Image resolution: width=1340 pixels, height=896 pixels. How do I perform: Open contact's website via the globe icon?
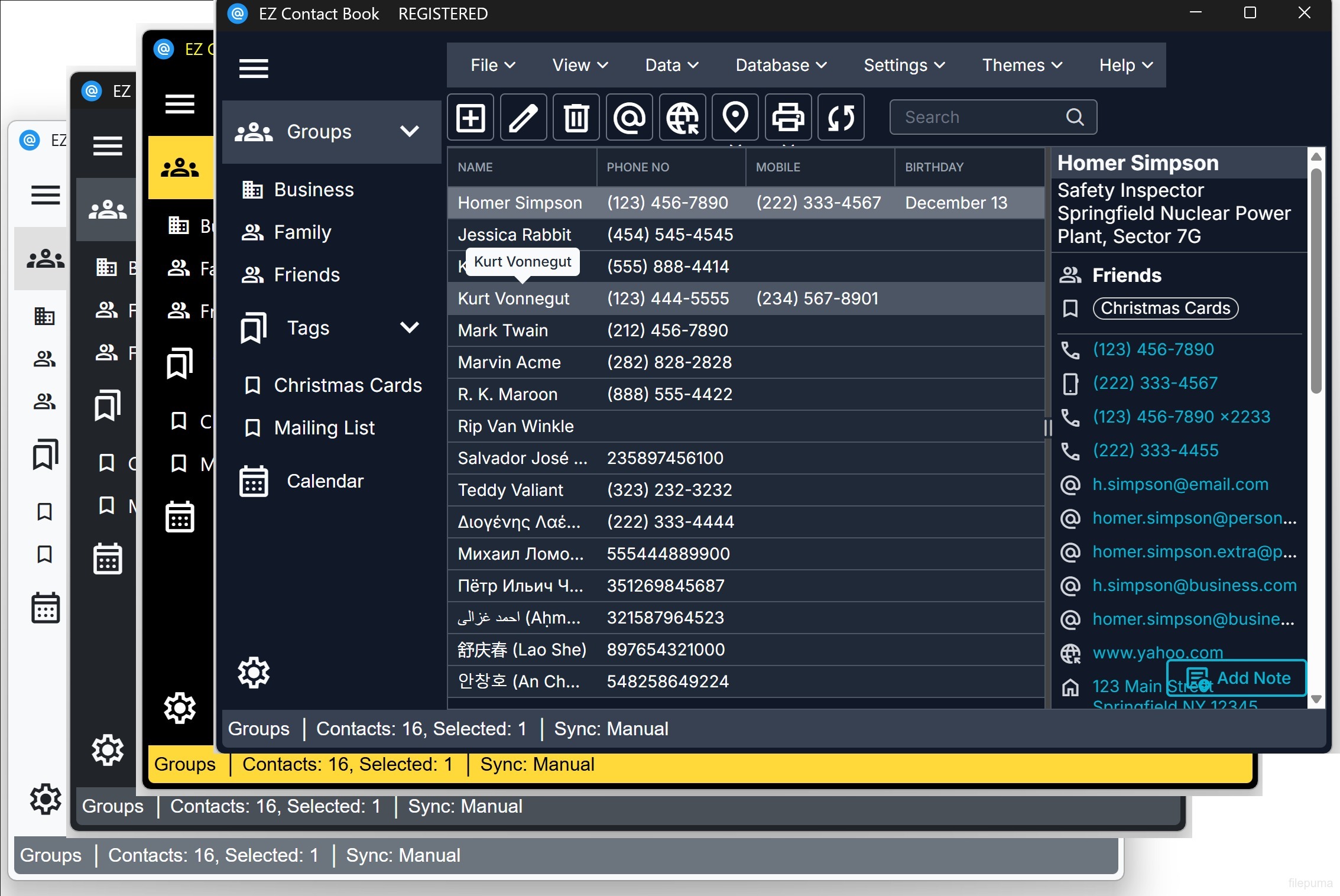click(682, 117)
